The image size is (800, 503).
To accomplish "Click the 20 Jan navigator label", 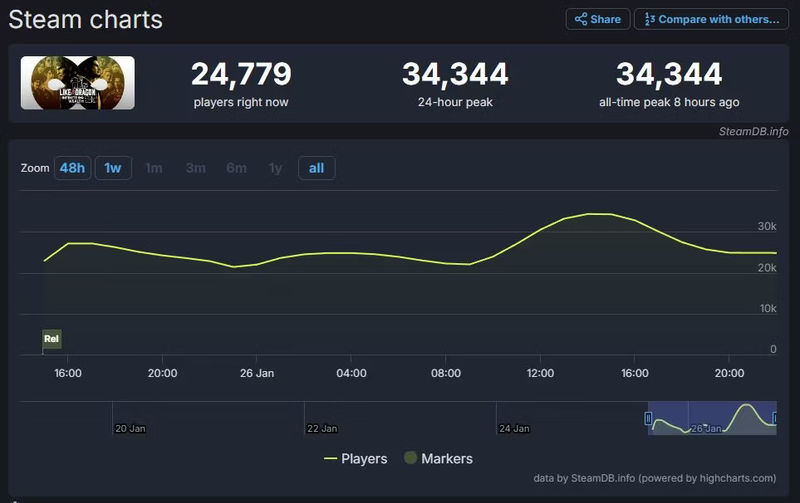I will pos(130,429).
